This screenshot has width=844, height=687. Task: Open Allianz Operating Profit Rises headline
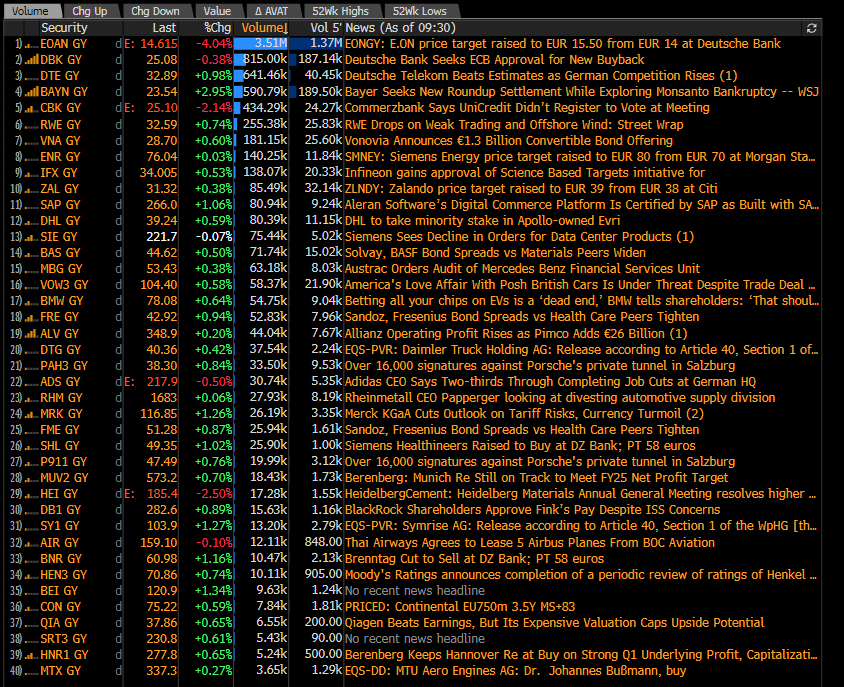coord(516,334)
